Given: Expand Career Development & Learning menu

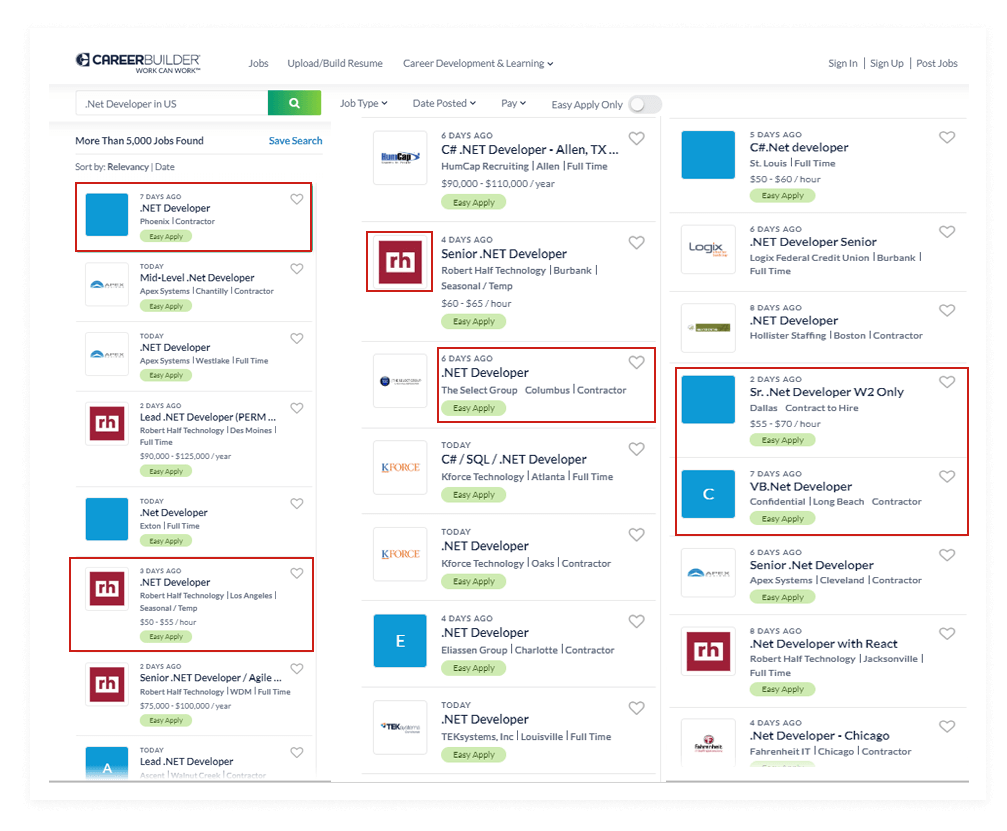Looking at the screenshot, I should click(x=478, y=63).
